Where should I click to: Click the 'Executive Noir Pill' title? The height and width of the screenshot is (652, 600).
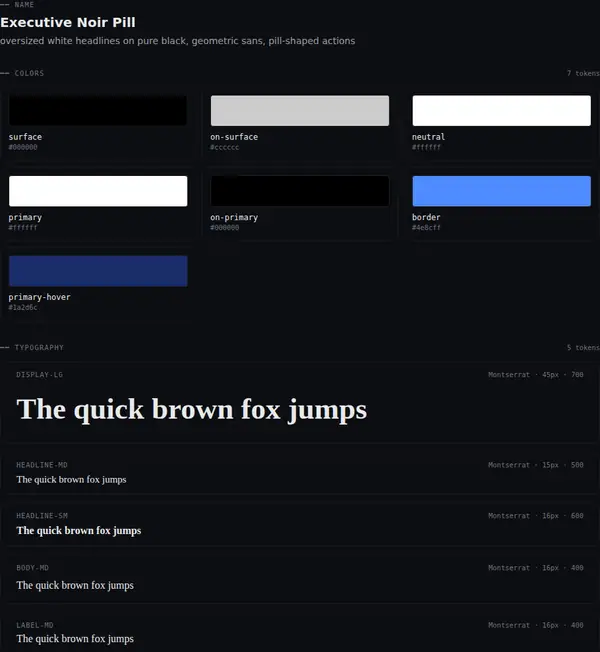click(x=68, y=22)
